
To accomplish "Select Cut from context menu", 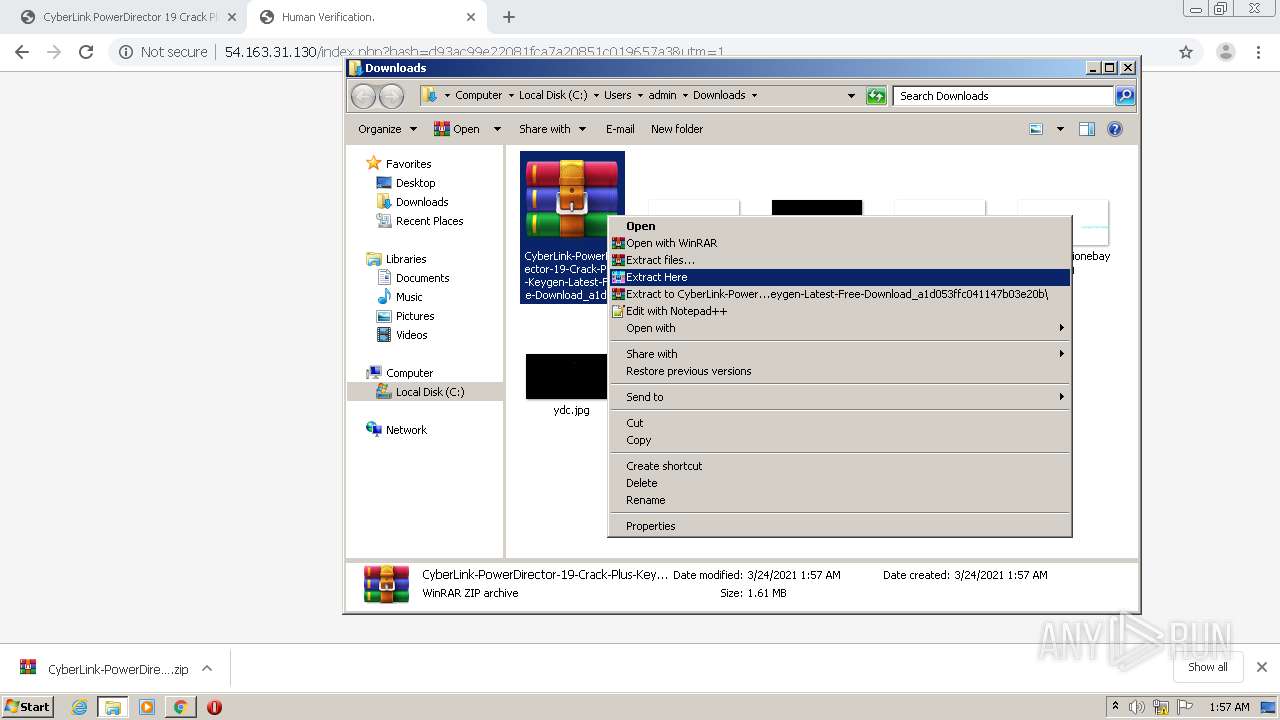I will point(840,423).
